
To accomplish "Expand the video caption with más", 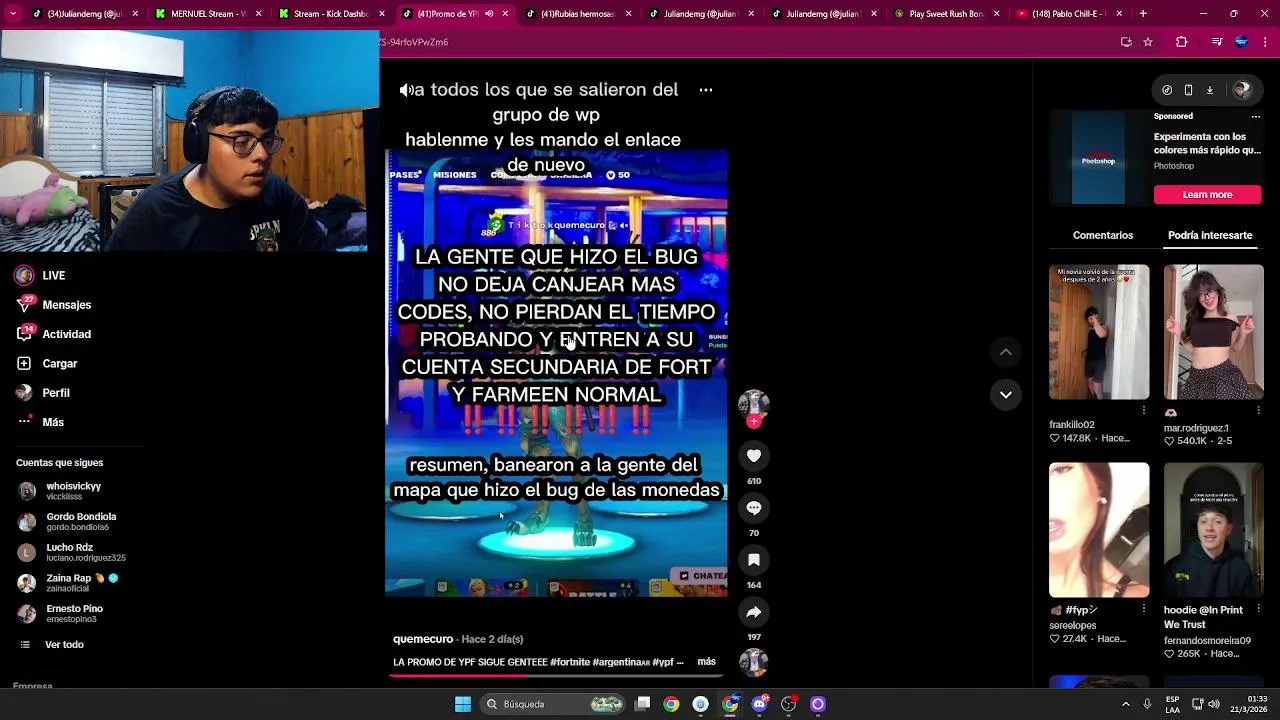I will click(706, 662).
